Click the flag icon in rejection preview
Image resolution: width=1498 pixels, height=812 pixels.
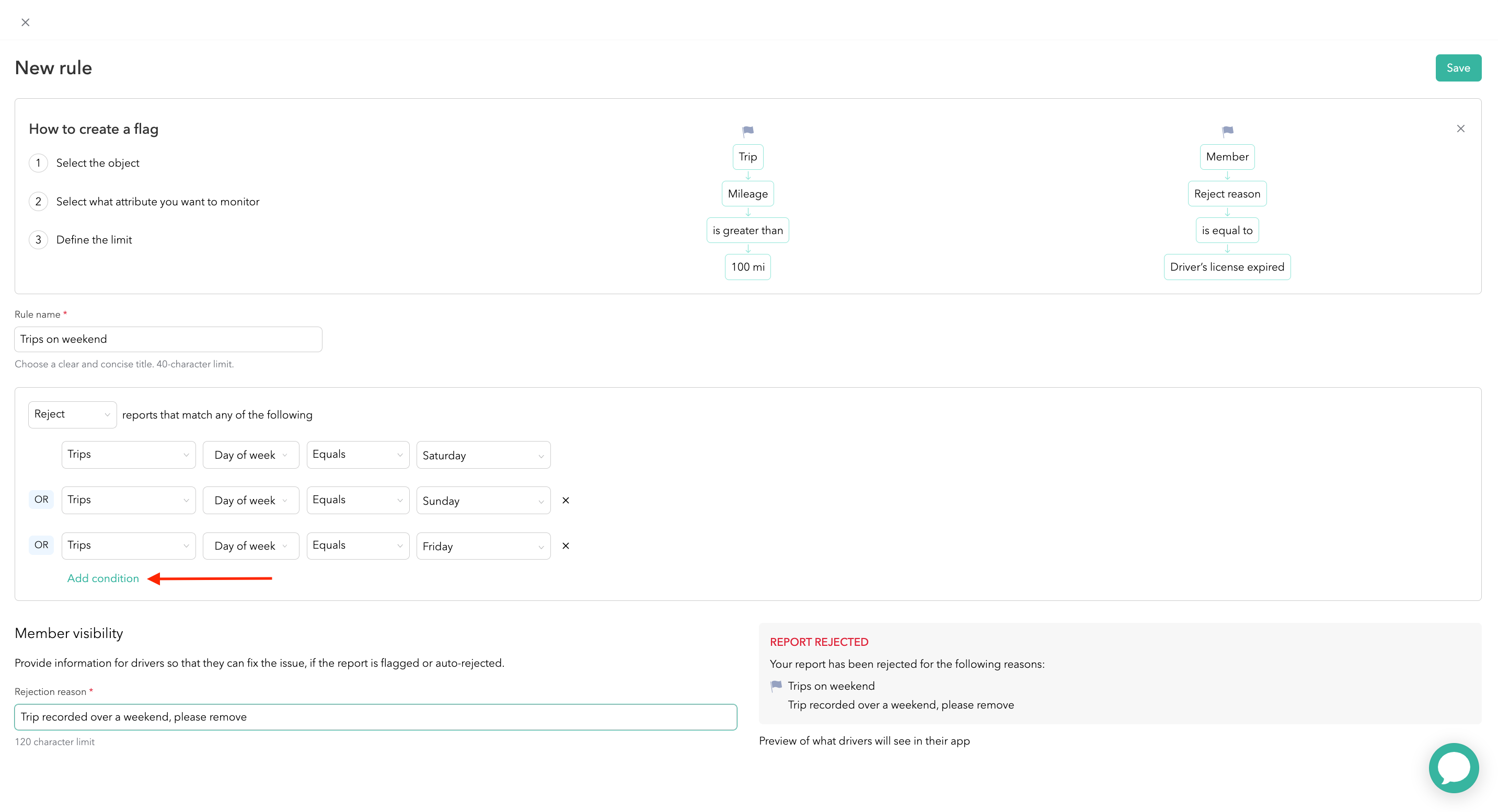point(776,686)
